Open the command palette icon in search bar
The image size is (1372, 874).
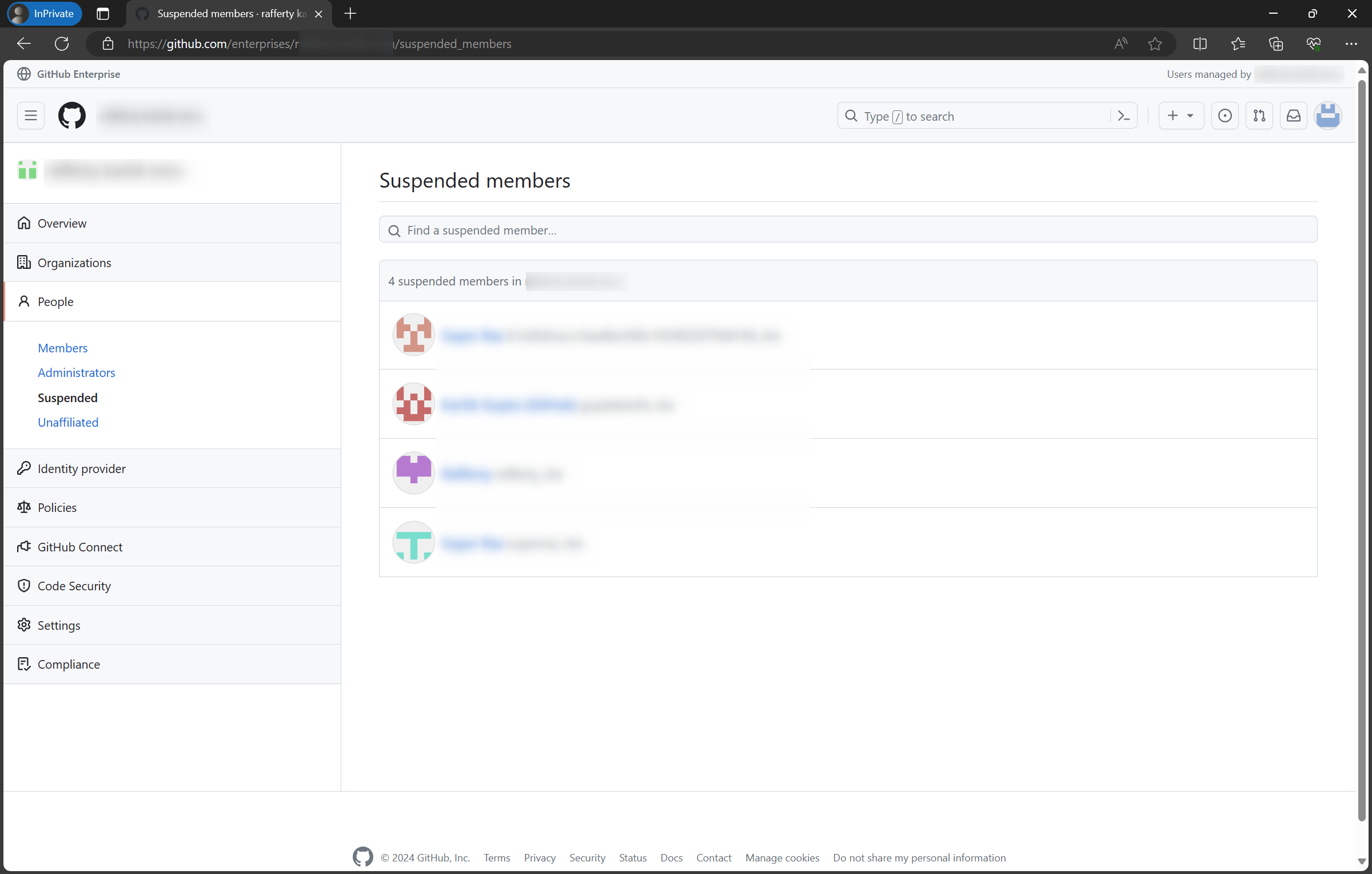(1123, 116)
